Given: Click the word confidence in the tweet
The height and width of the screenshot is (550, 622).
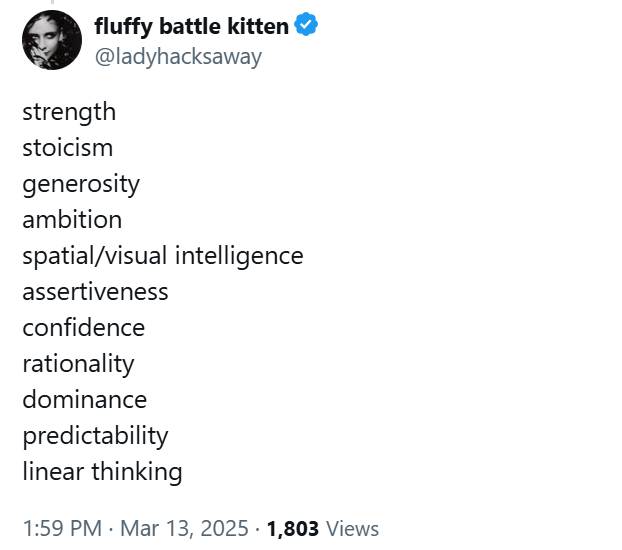Looking at the screenshot, I should (x=84, y=328).
